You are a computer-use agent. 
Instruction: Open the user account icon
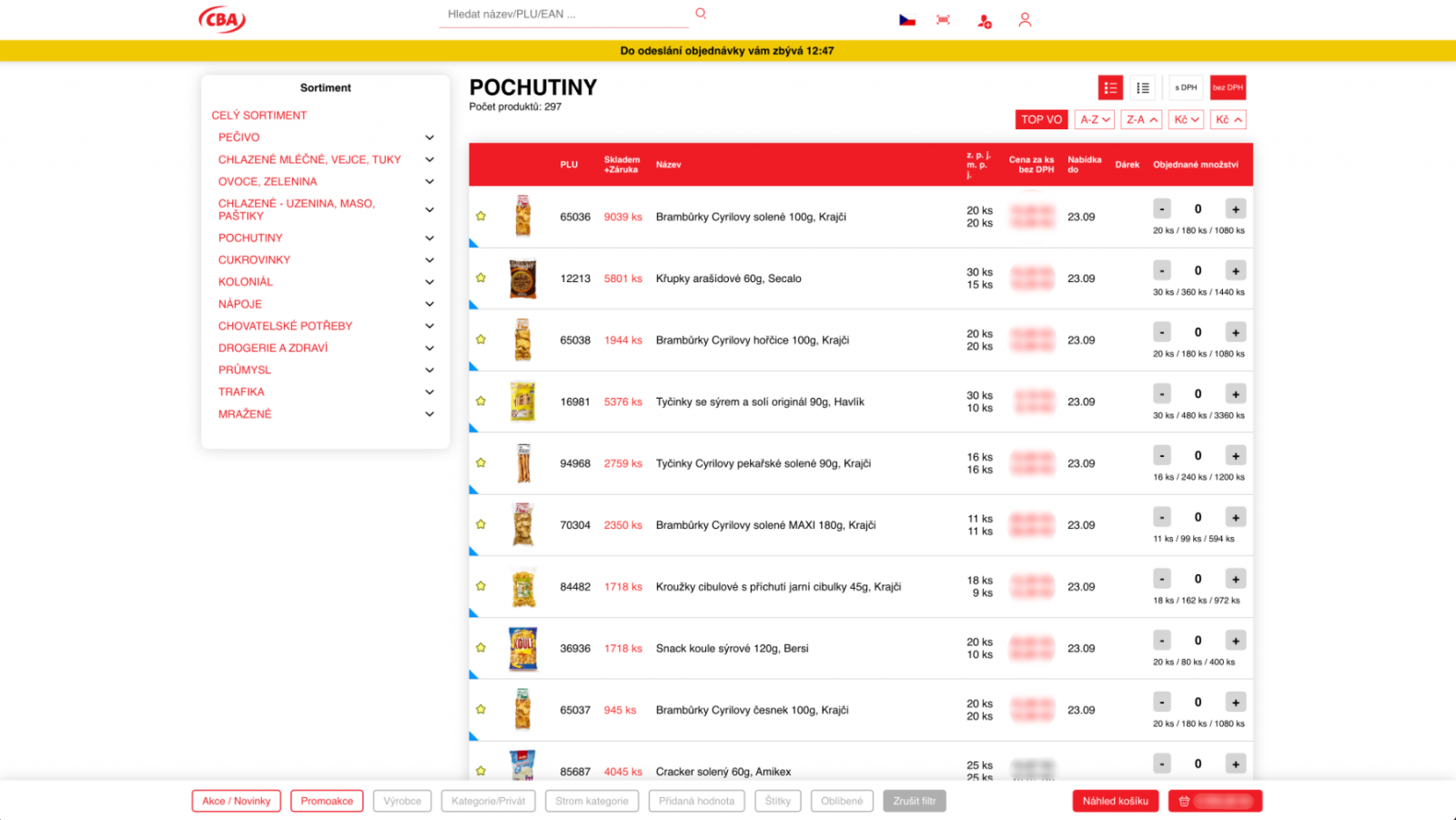[x=1025, y=18]
